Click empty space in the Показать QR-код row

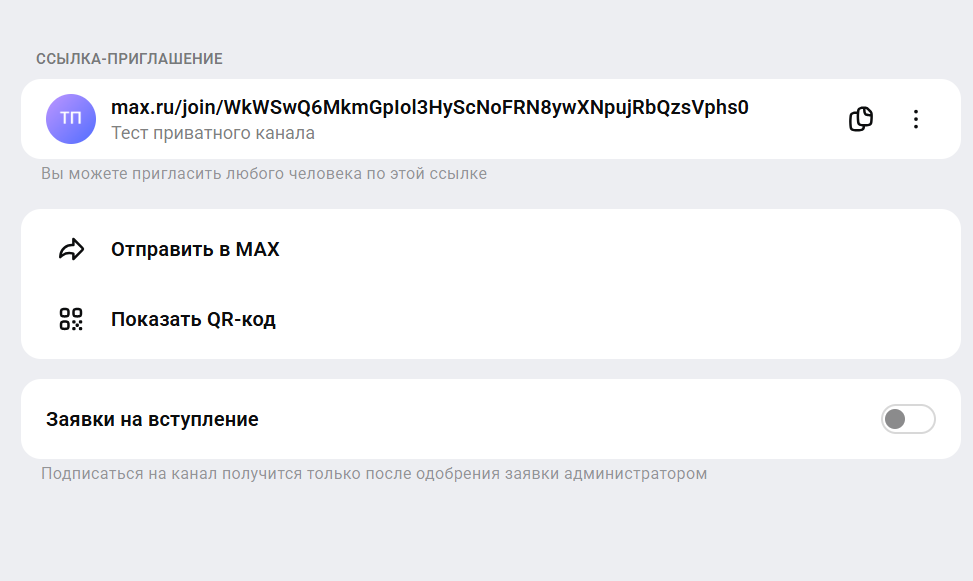[x=590, y=319]
